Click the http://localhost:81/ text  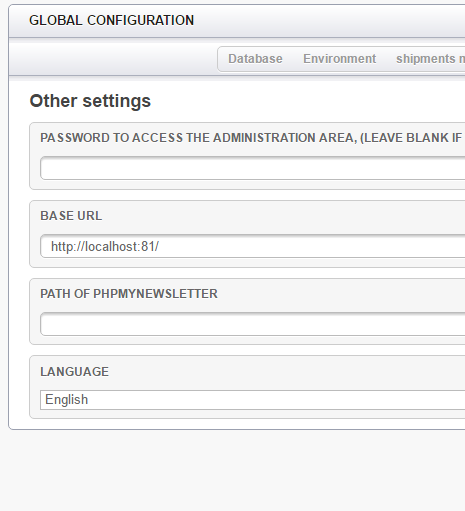[x=105, y=247]
